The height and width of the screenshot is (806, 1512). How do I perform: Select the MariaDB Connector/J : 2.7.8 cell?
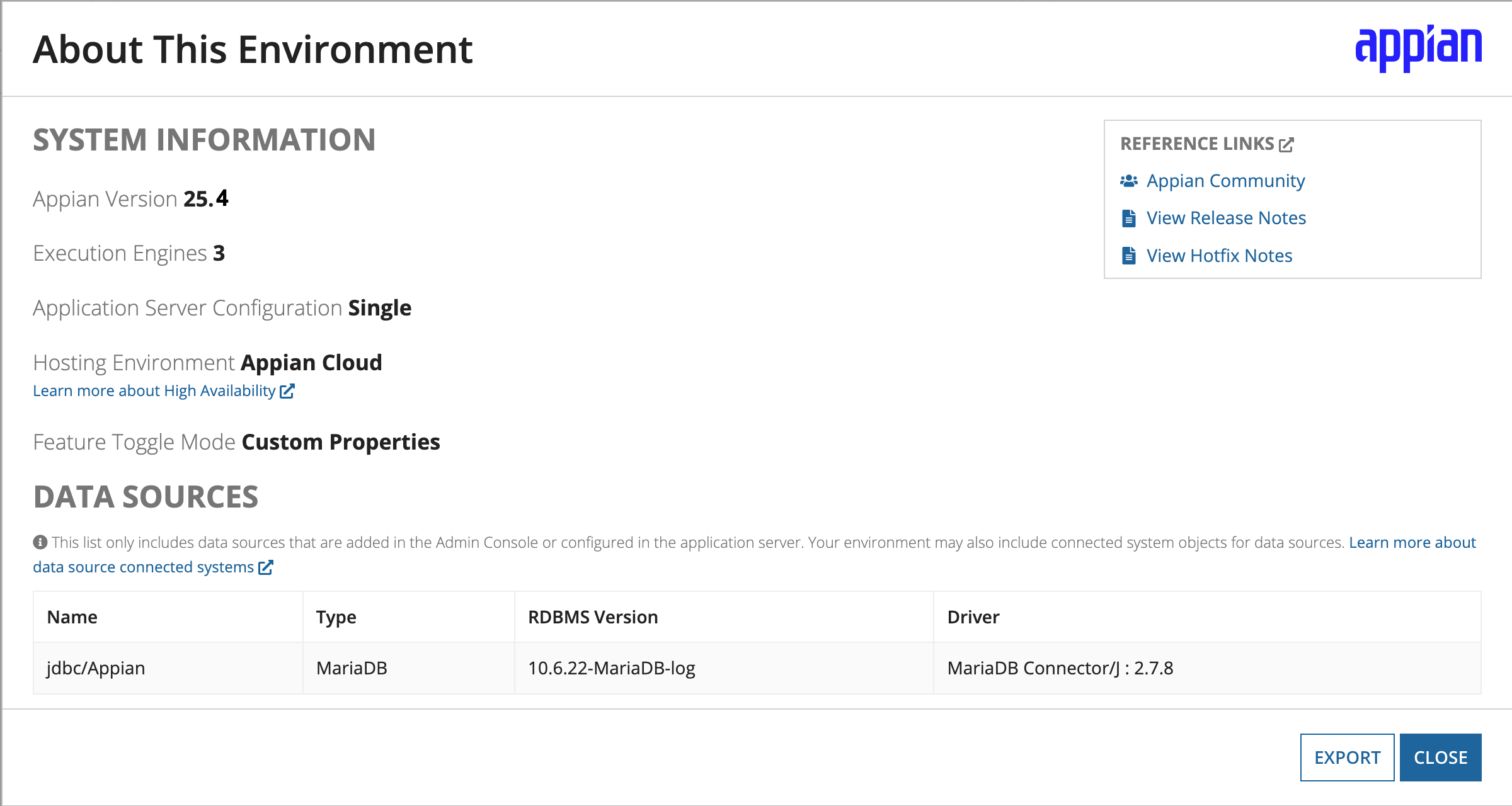tap(1207, 668)
